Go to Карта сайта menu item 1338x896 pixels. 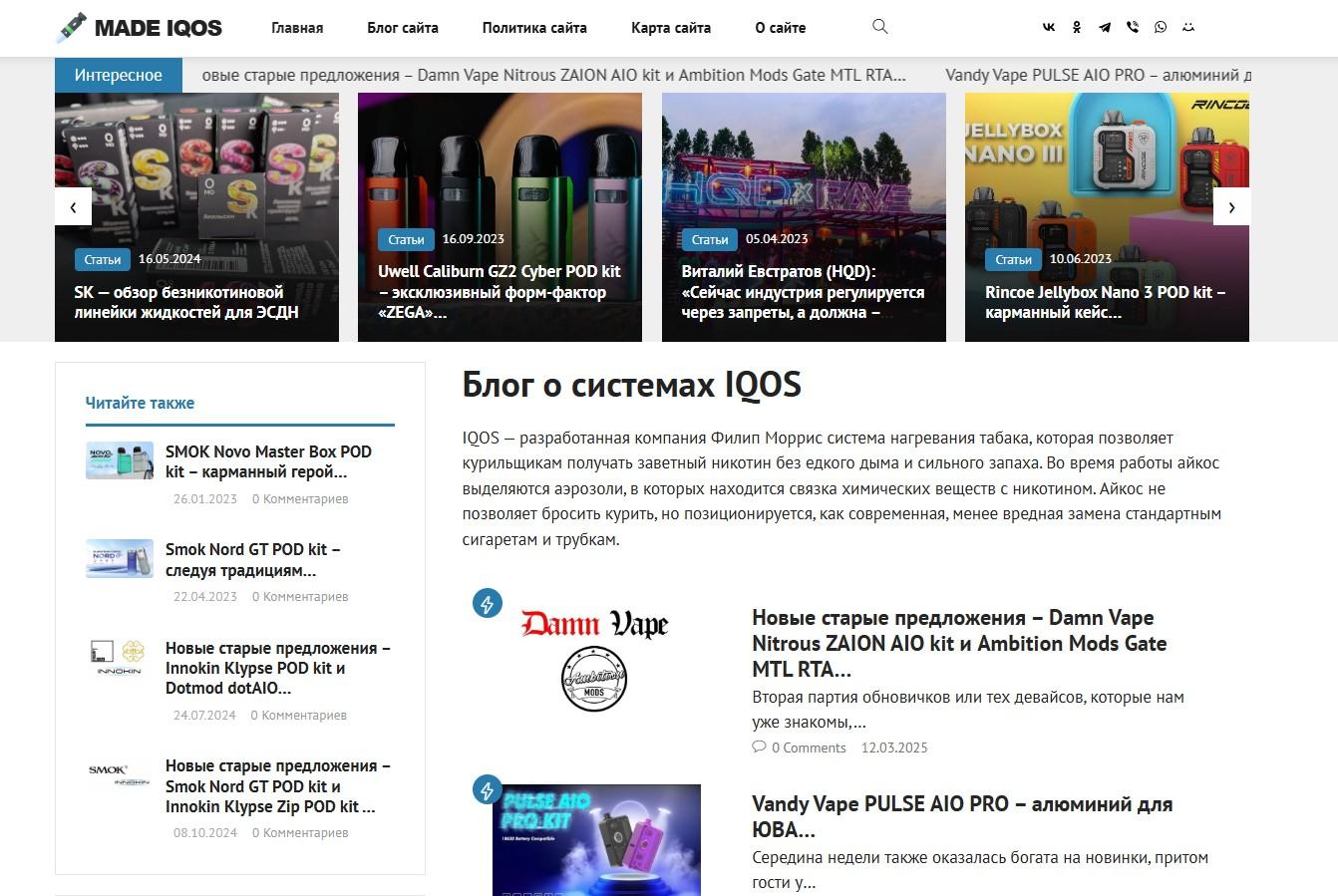click(671, 28)
